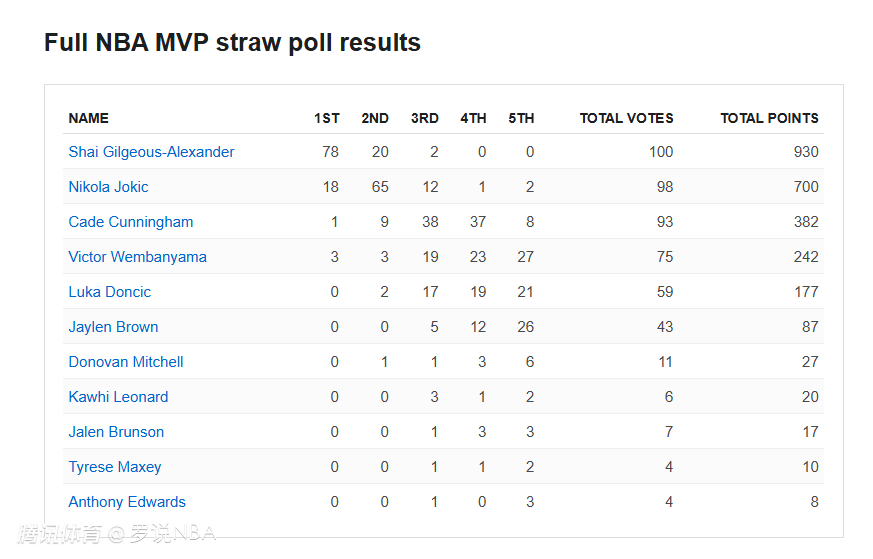This screenshot has height=559, width=873.
Task: Select the Victor Wembanyama link
Action: pyautogui.click(x=137, y=257)
